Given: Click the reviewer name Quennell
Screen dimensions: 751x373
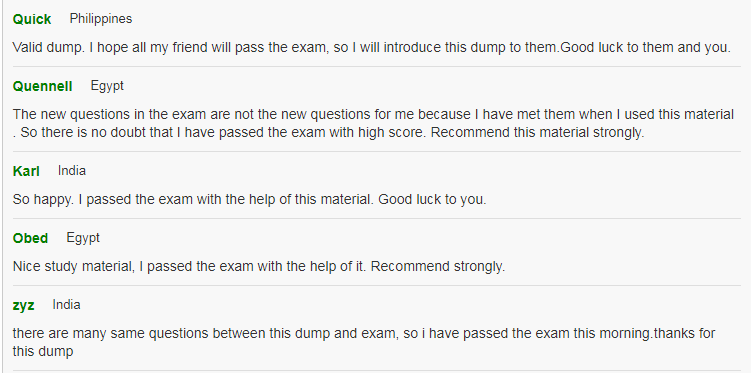Looking at the screenshot, I should coord(42,86).
